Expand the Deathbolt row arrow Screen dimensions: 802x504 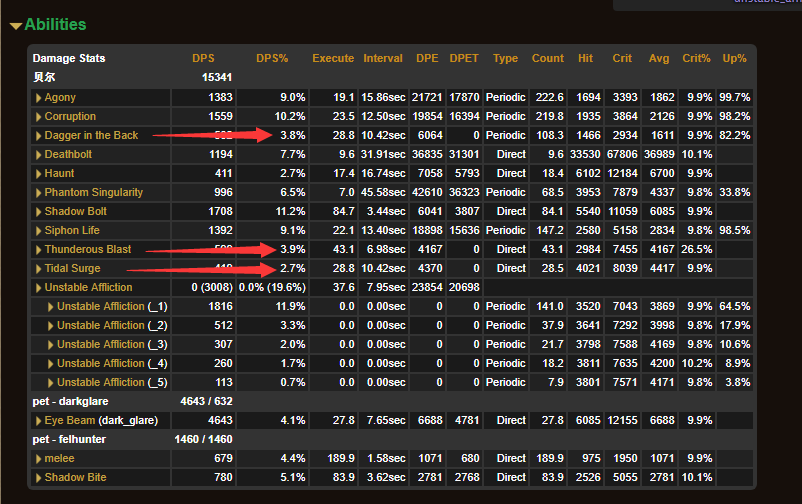point(39,155)
